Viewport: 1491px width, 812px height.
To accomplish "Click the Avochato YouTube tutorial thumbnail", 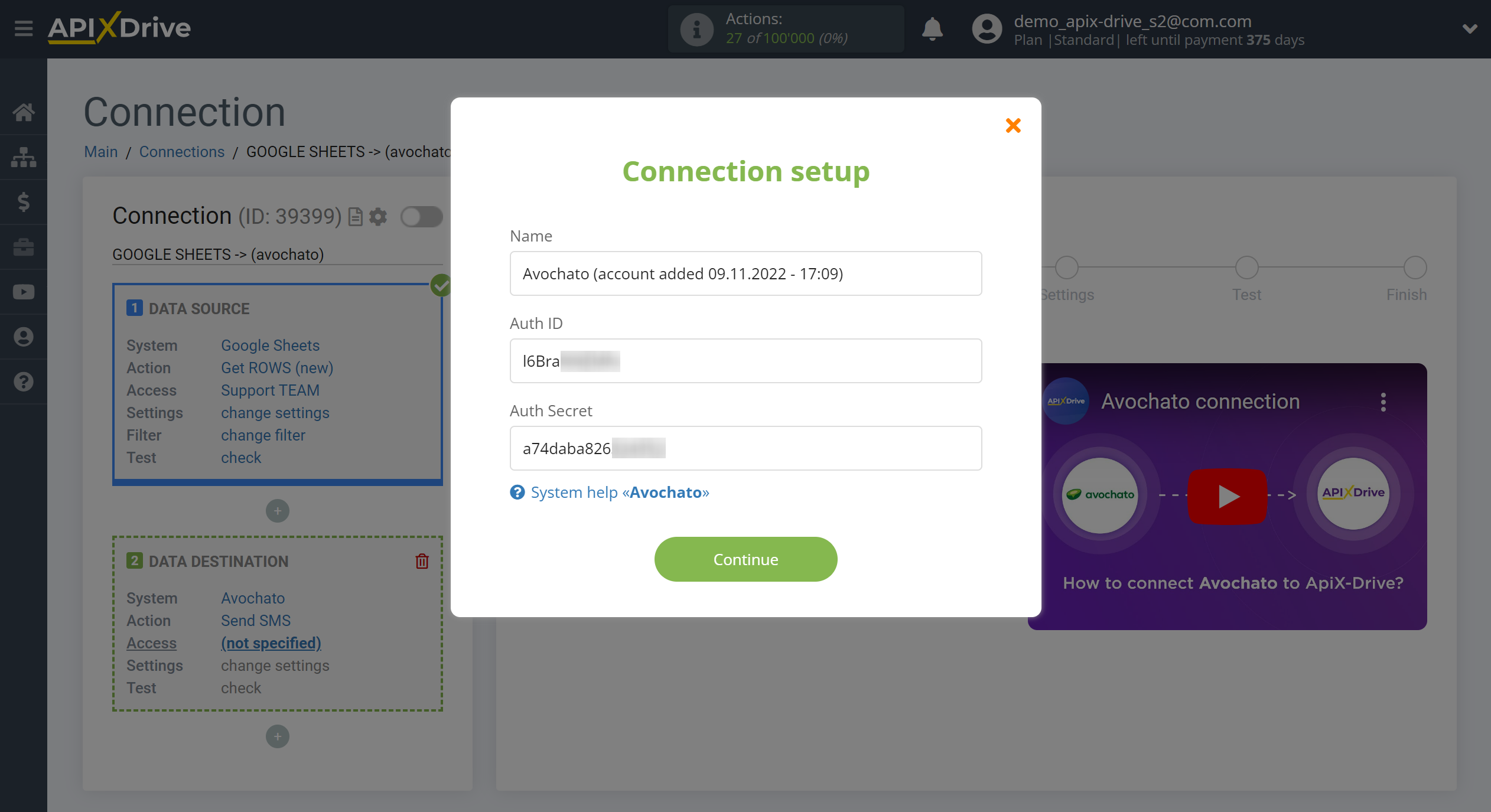I will 1228,494.
